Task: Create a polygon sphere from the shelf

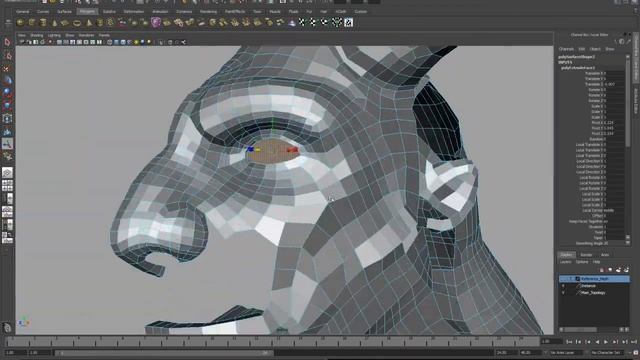Action: pyautogui.click(x=20, y=23)
